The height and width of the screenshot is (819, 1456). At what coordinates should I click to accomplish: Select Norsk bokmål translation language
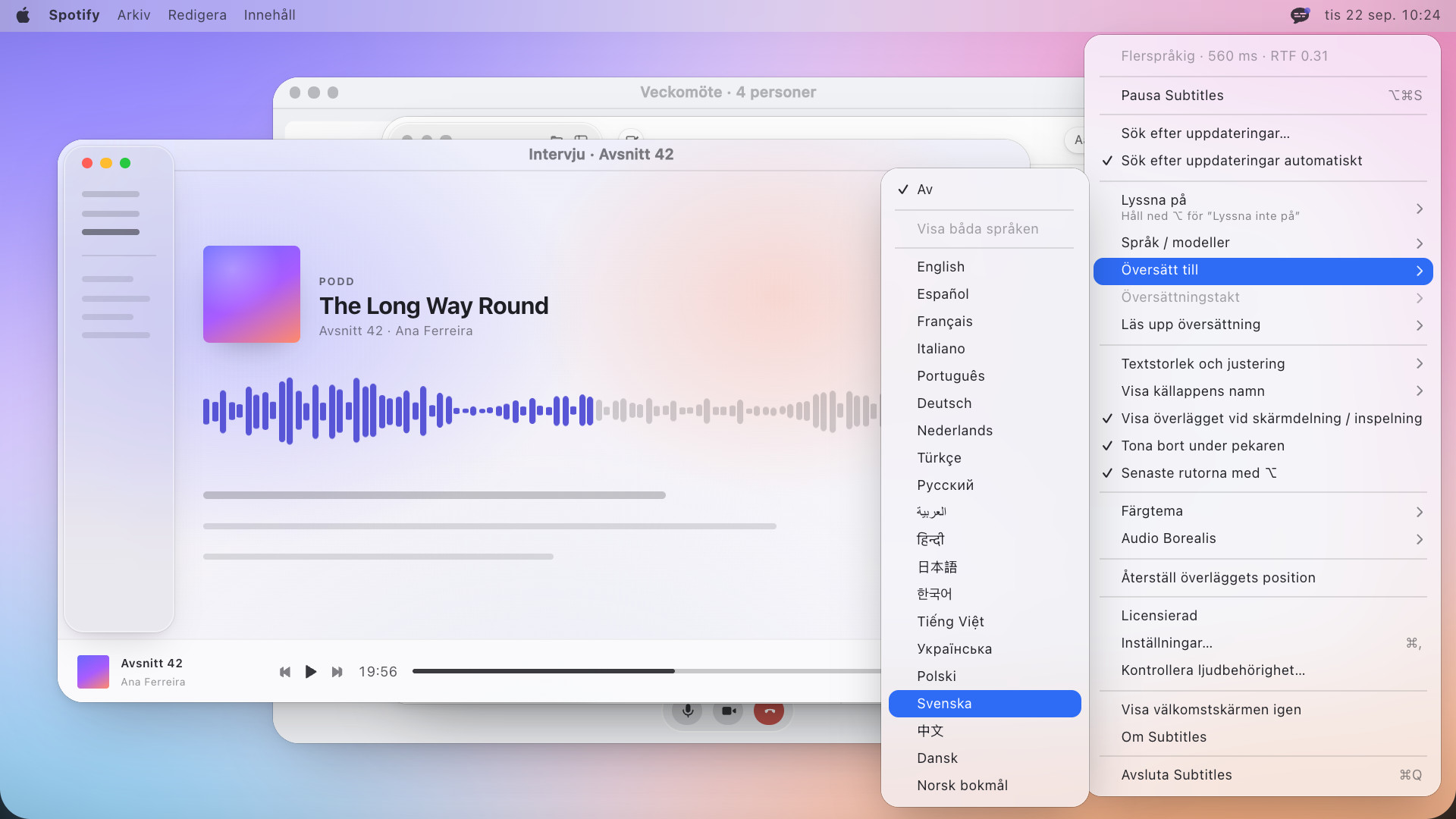[984, 786]
